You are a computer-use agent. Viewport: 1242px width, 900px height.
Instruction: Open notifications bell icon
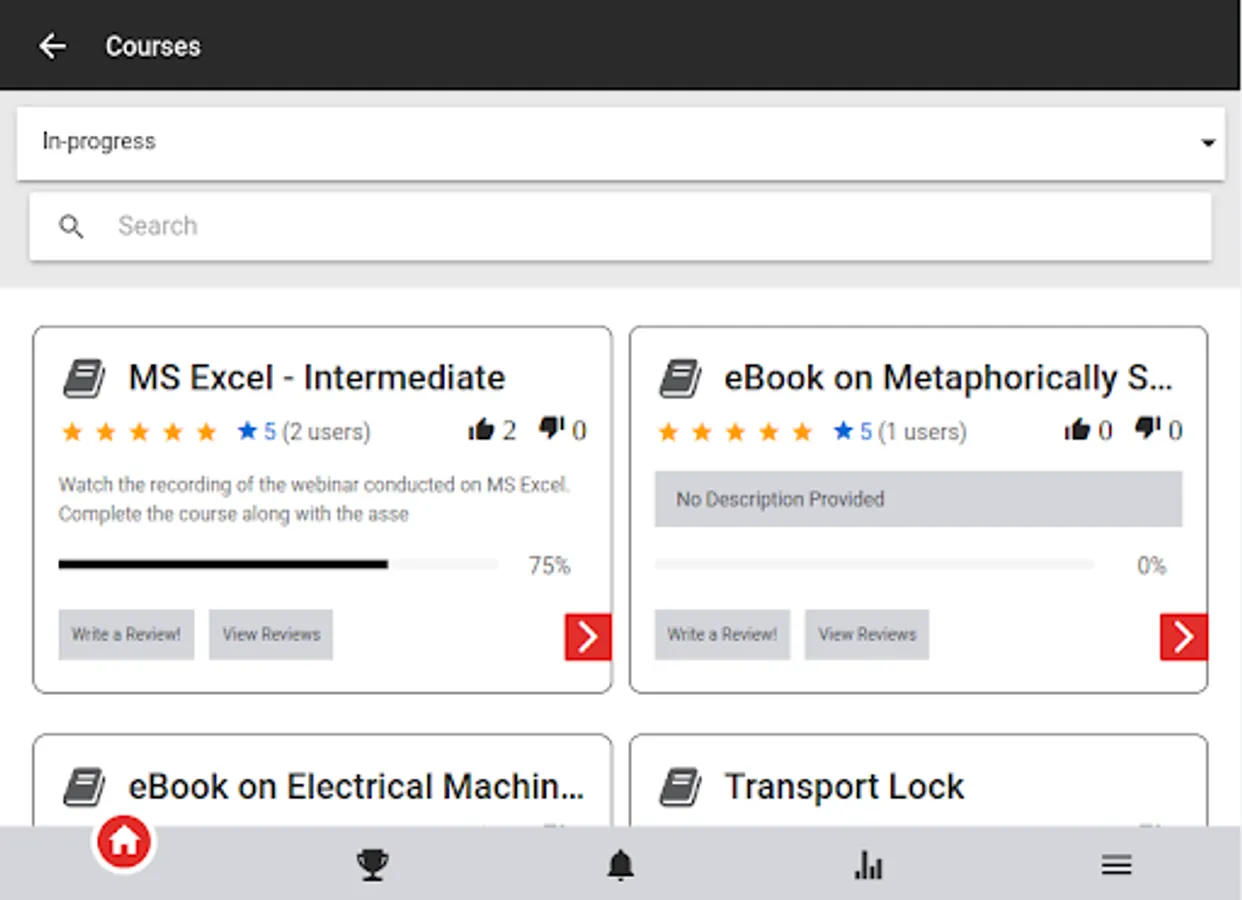[x=620, y=865]
